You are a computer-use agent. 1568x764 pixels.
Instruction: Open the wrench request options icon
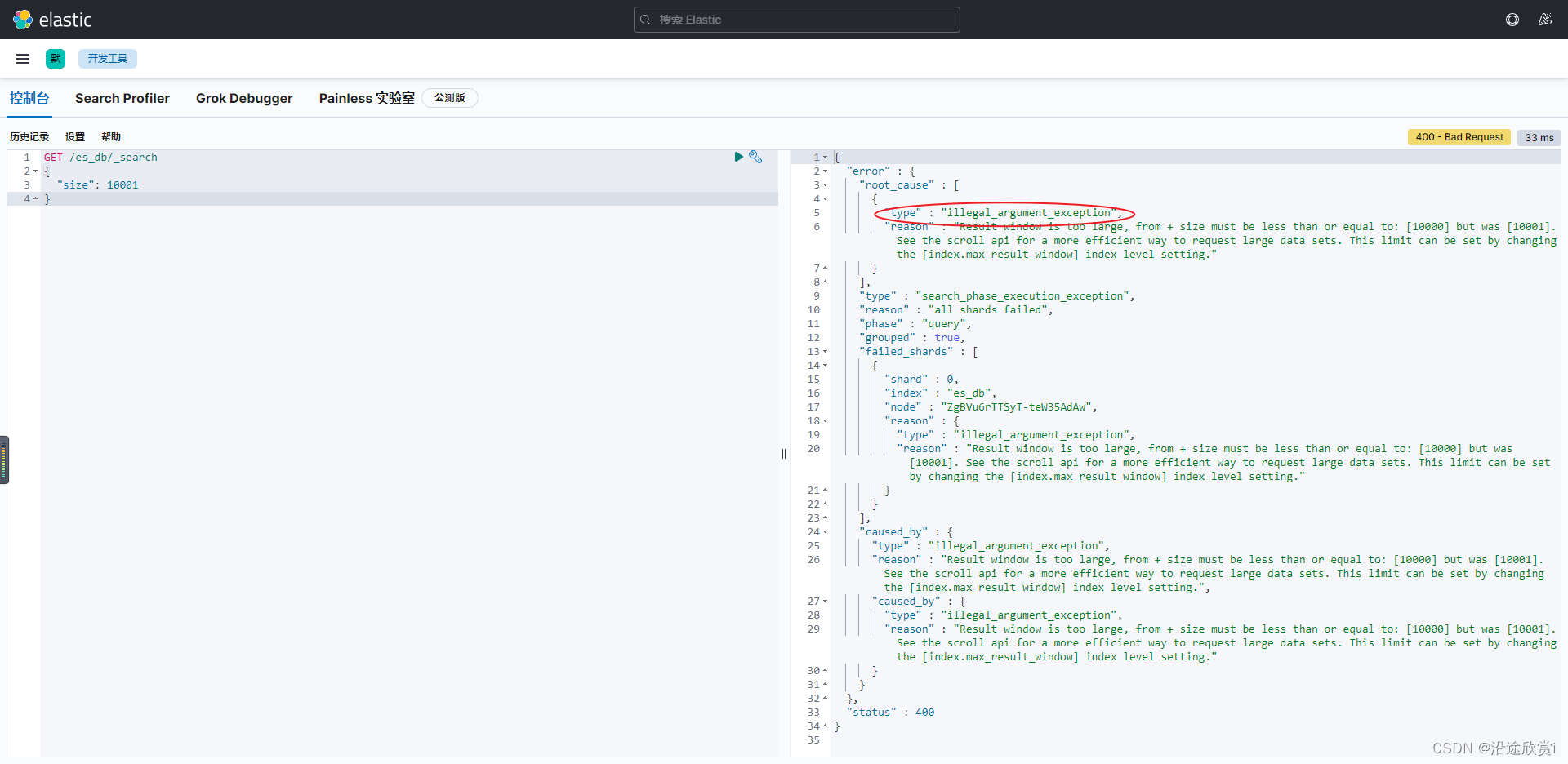[755, 157]
